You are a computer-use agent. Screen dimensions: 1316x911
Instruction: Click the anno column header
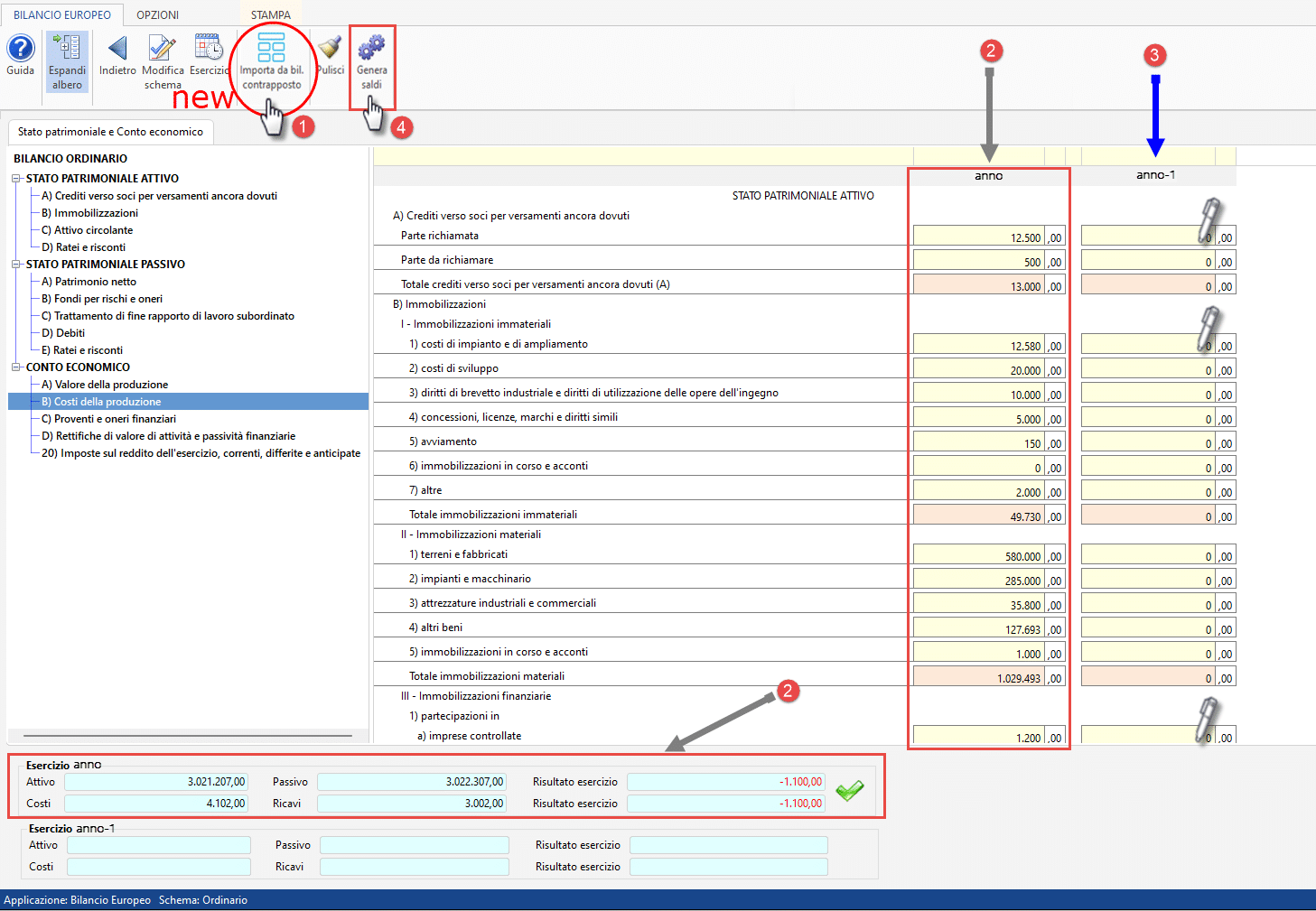[988, 175]
